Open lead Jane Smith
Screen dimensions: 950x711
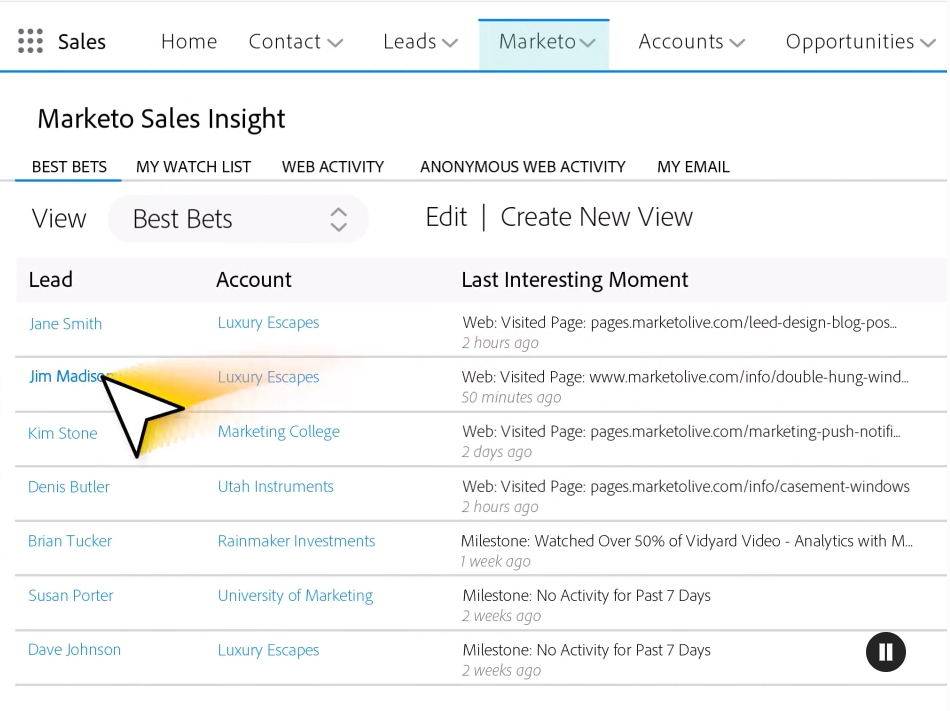click(x=65, y=323)
